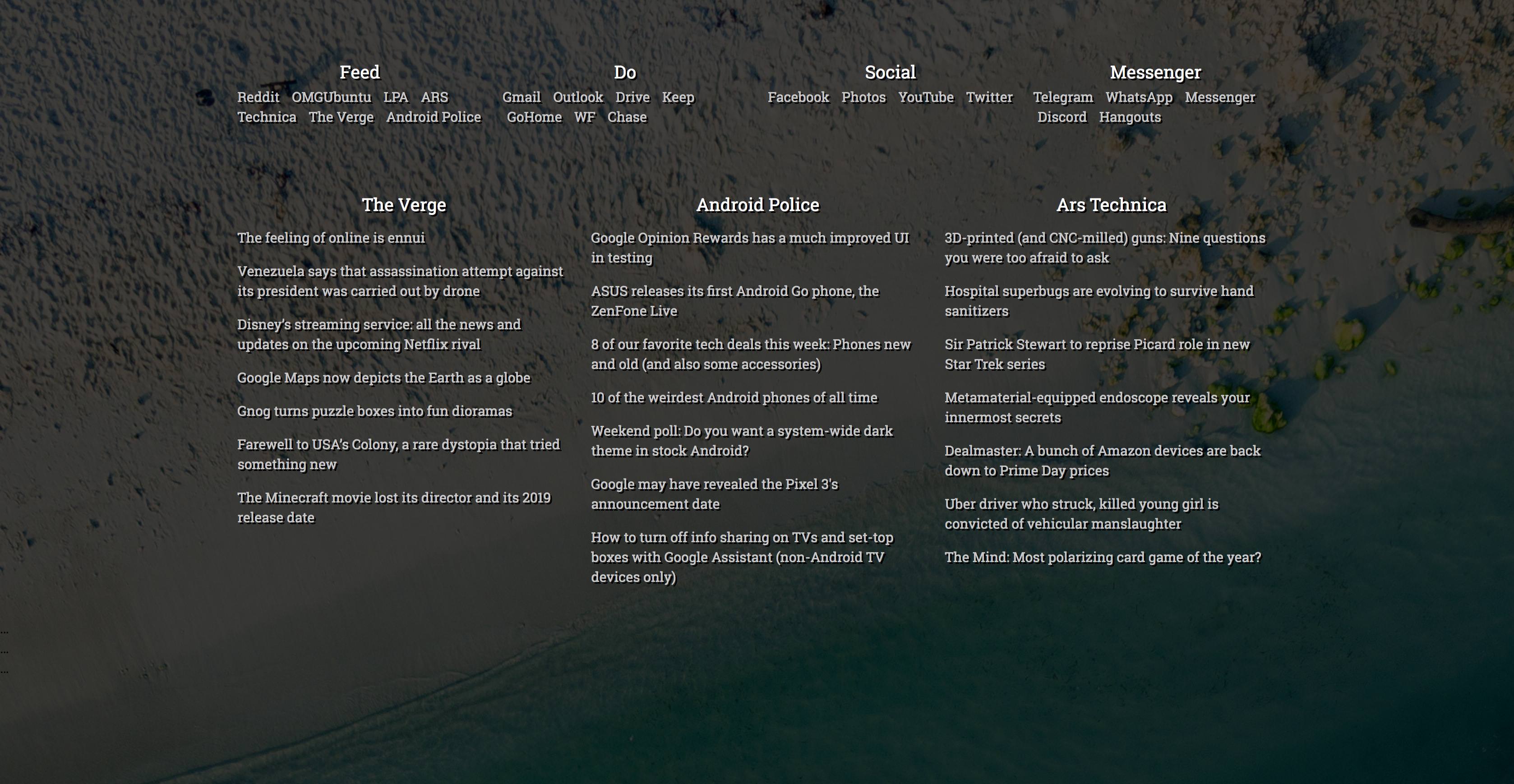The image size is (1514, 784).
Task: Open Telegram under Messenger
Action: point(1062,97)
